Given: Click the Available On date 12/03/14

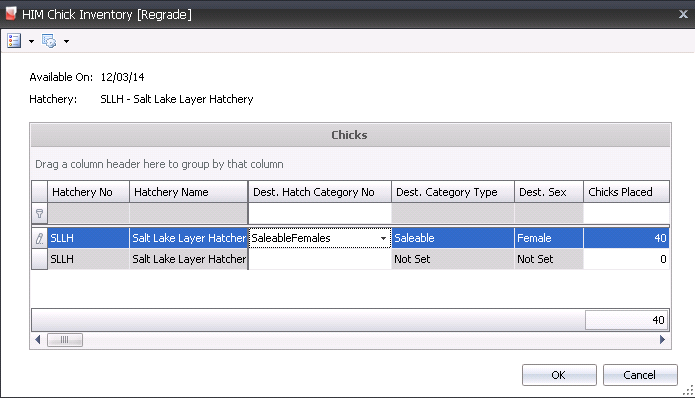Looking at the screenshot, I should (x=122, y=77).
